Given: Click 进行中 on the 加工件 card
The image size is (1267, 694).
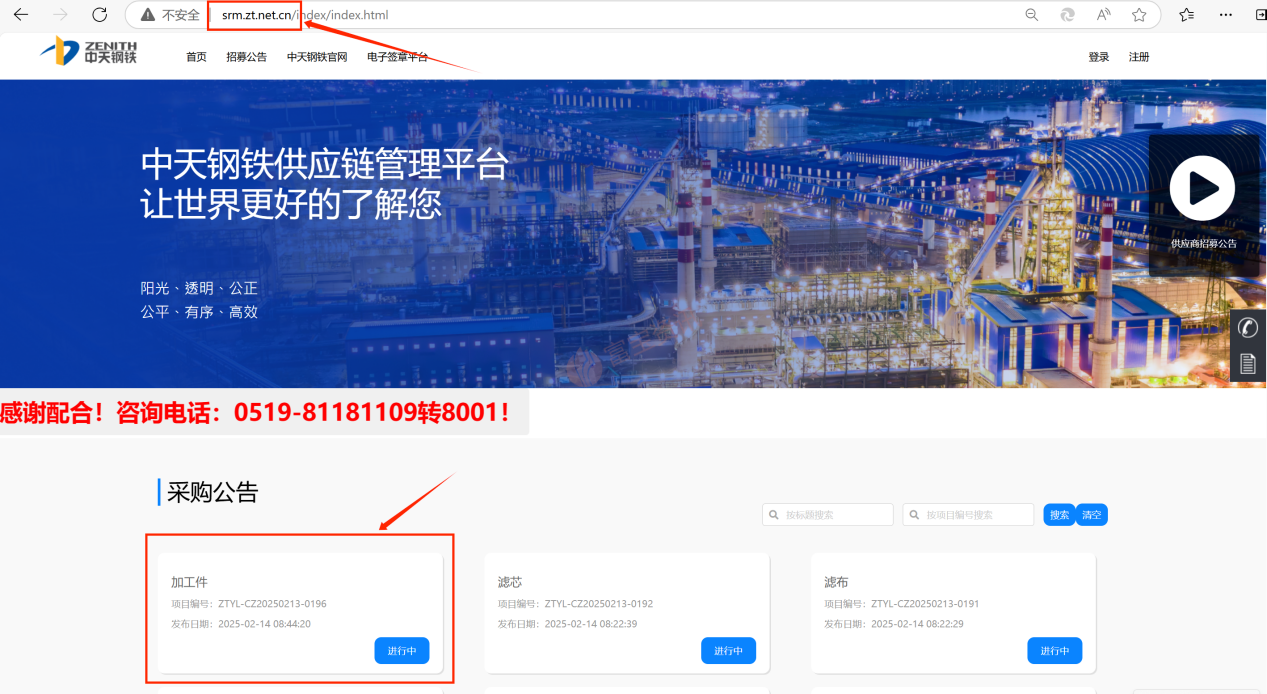Looking at the screenshot, I should (402, 650).
